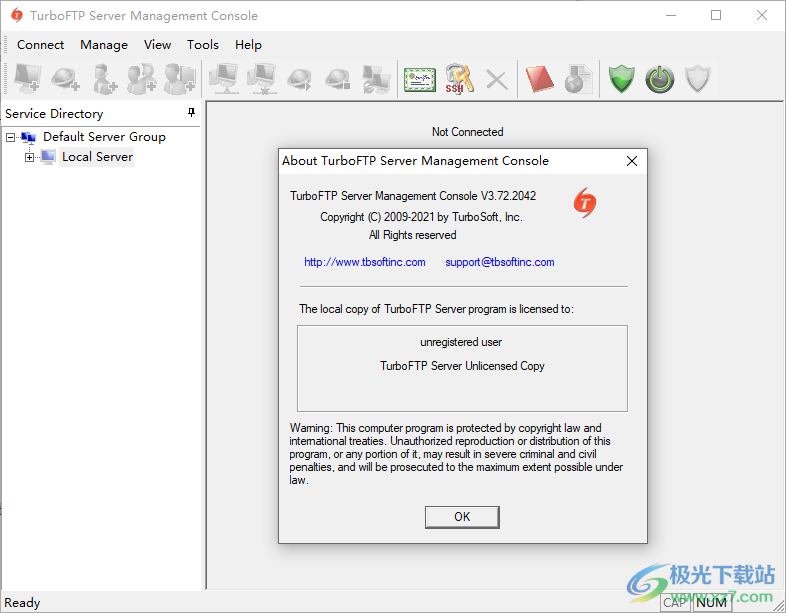
Task: Click the Connect to server monitor icon
Action: (224, 79)
